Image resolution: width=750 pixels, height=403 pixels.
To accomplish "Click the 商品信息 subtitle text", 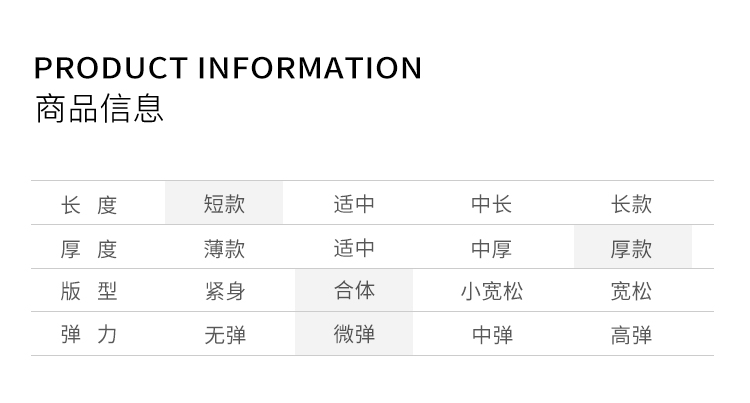I will (x=99, y=108).
